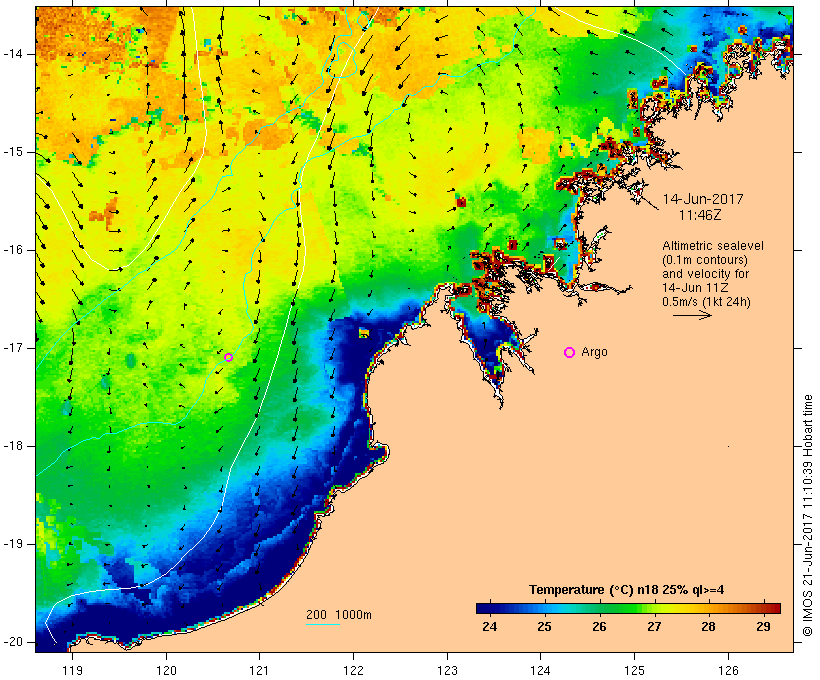Click longitude axis label '122'
The height and width of the screenshot is (680, 820).
(x=354, y=670)
